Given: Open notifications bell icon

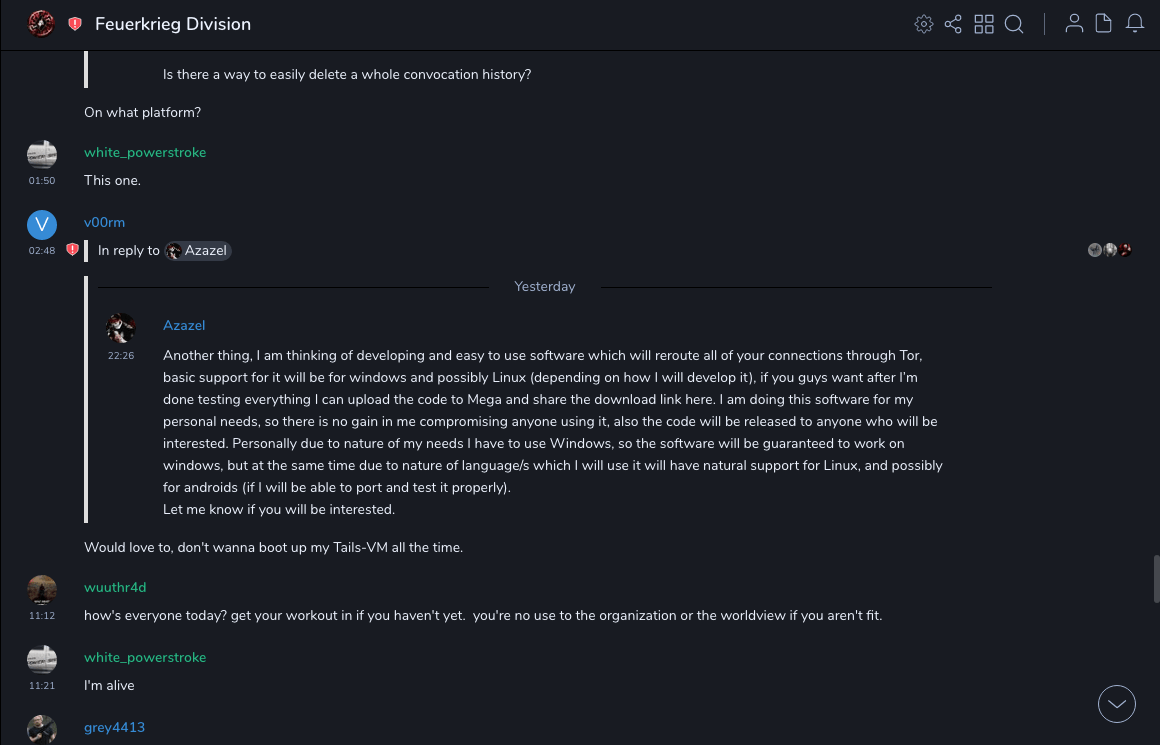Looking at the screenshot, I should pyautogui.click(x=1135, y=24).
